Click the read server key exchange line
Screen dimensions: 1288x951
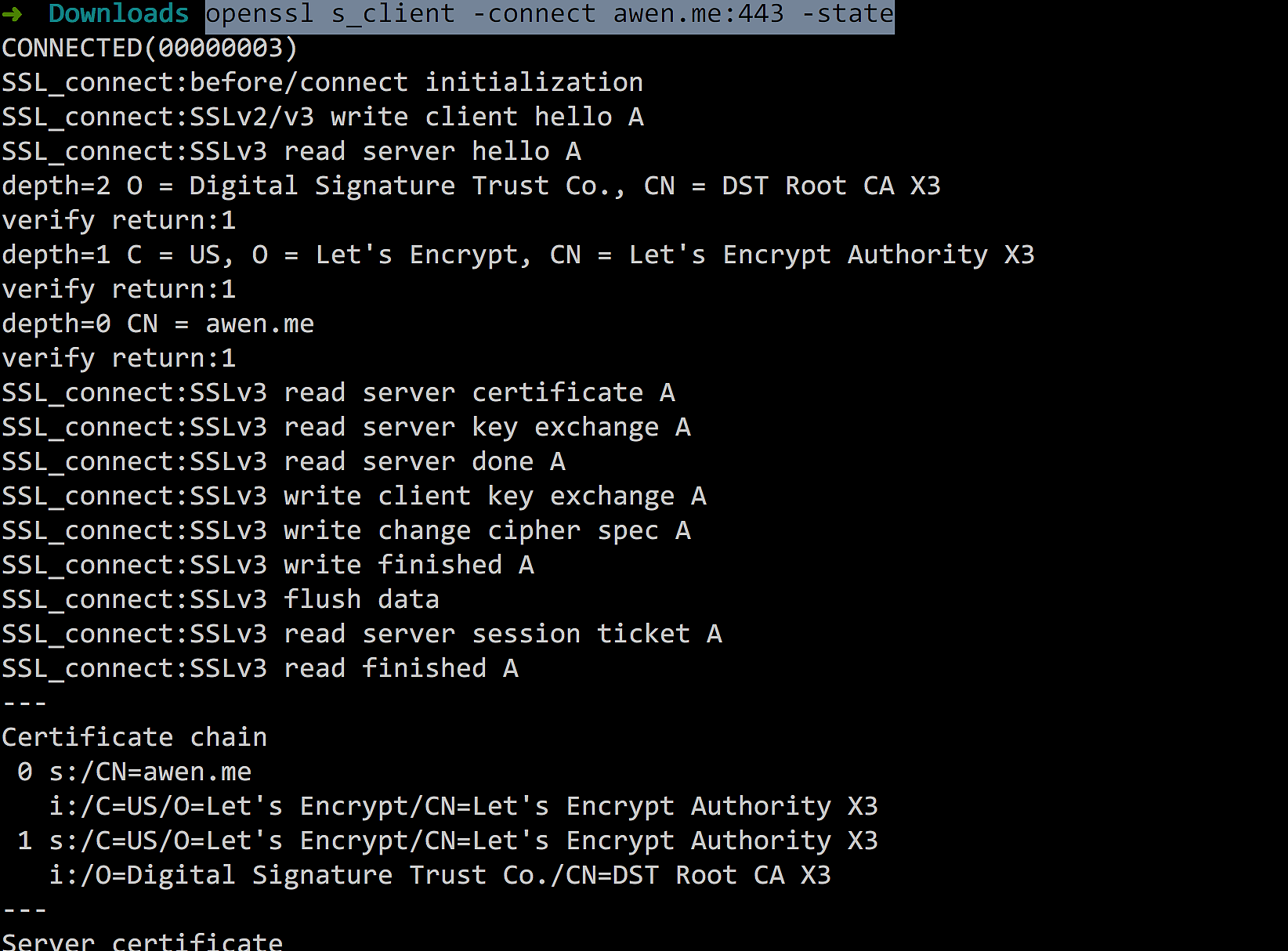[x=346, y=427]
